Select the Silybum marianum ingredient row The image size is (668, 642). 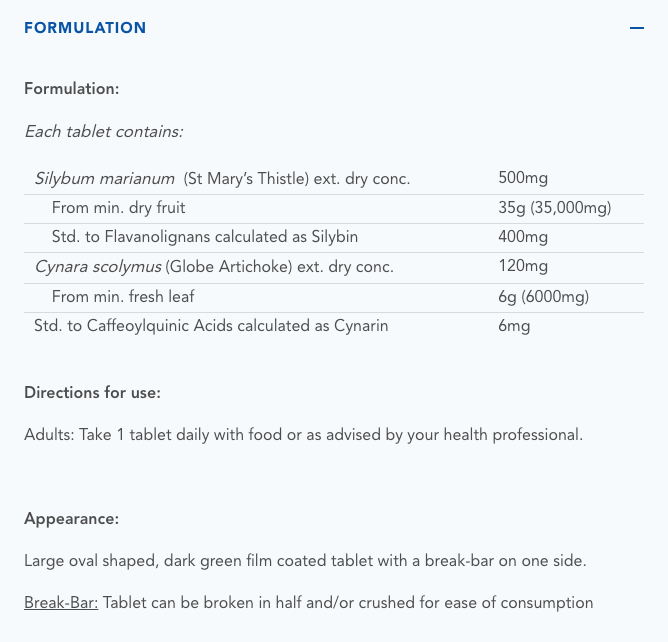pos(222,179)
